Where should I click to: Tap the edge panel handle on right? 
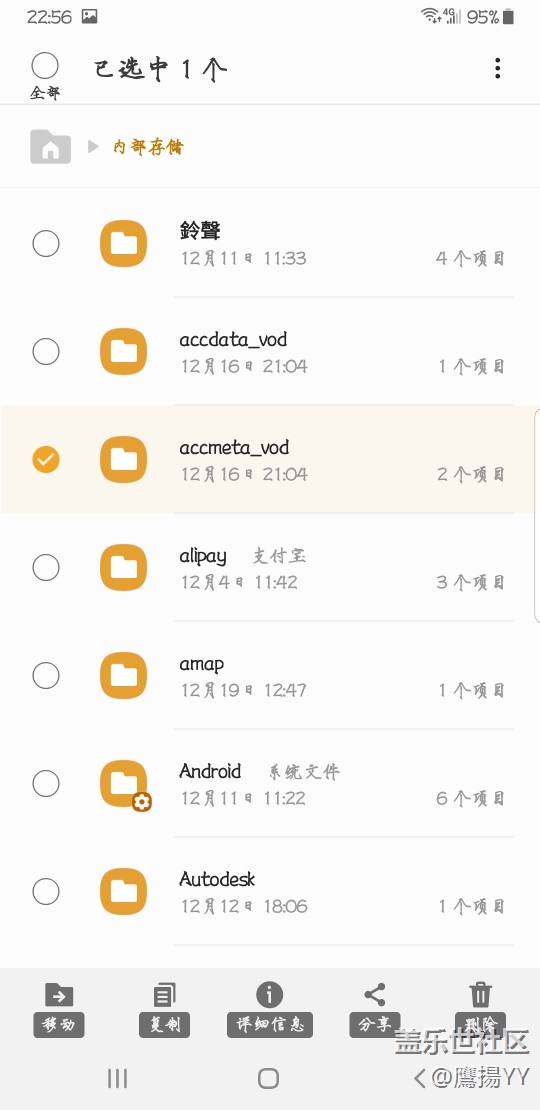coord(536,515)
